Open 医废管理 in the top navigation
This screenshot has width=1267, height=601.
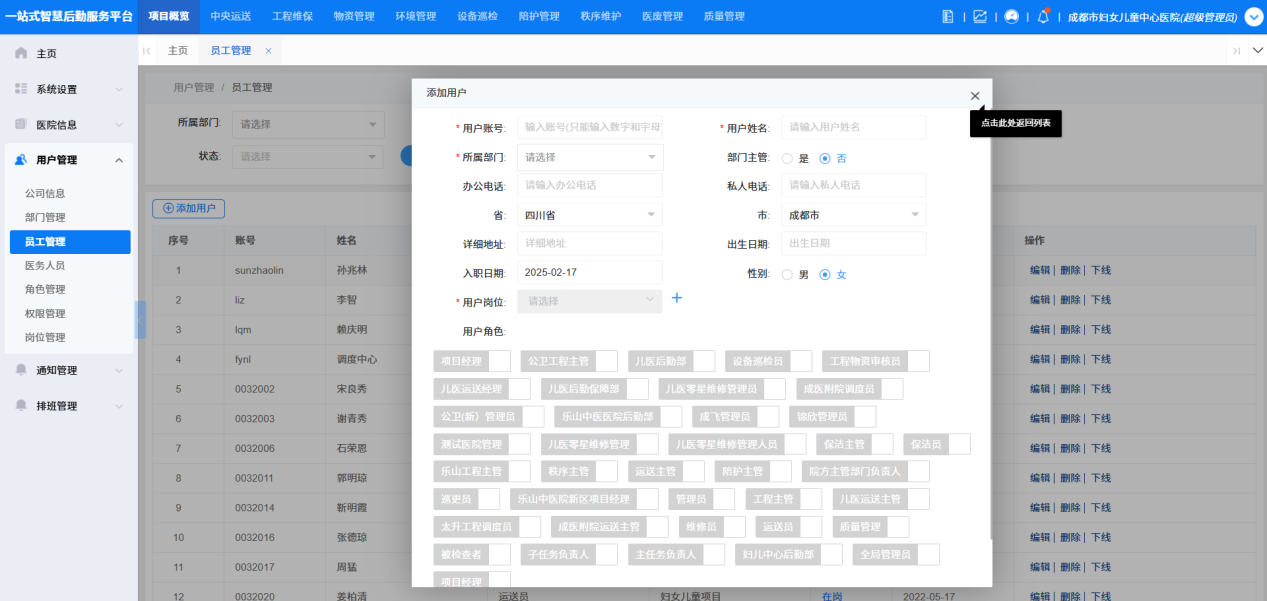[662, 16]
